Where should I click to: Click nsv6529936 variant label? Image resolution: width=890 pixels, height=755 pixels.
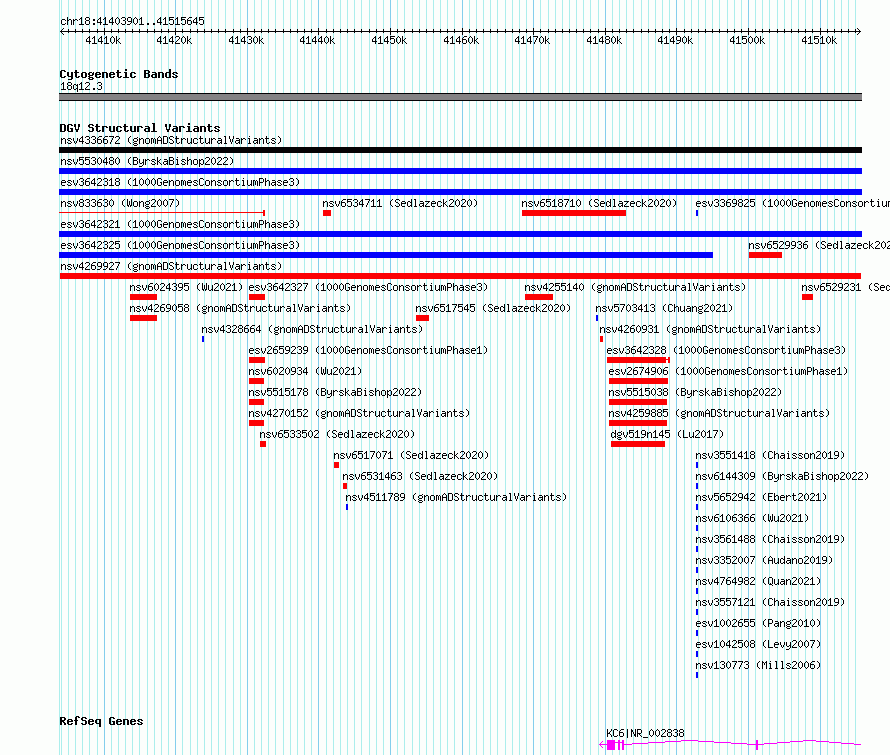pos(819,245)
